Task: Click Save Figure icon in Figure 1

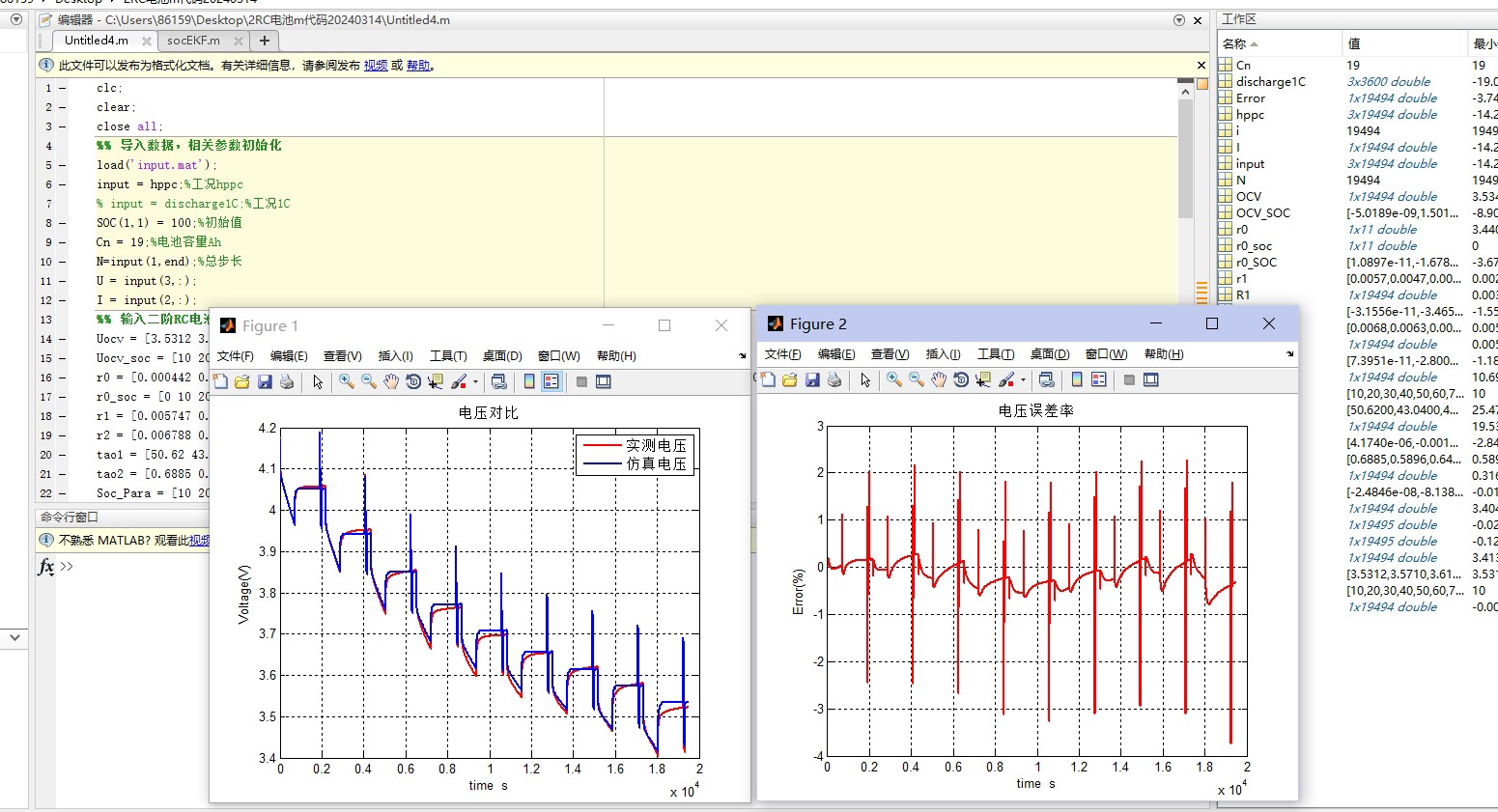Action: tap(265, 382)
